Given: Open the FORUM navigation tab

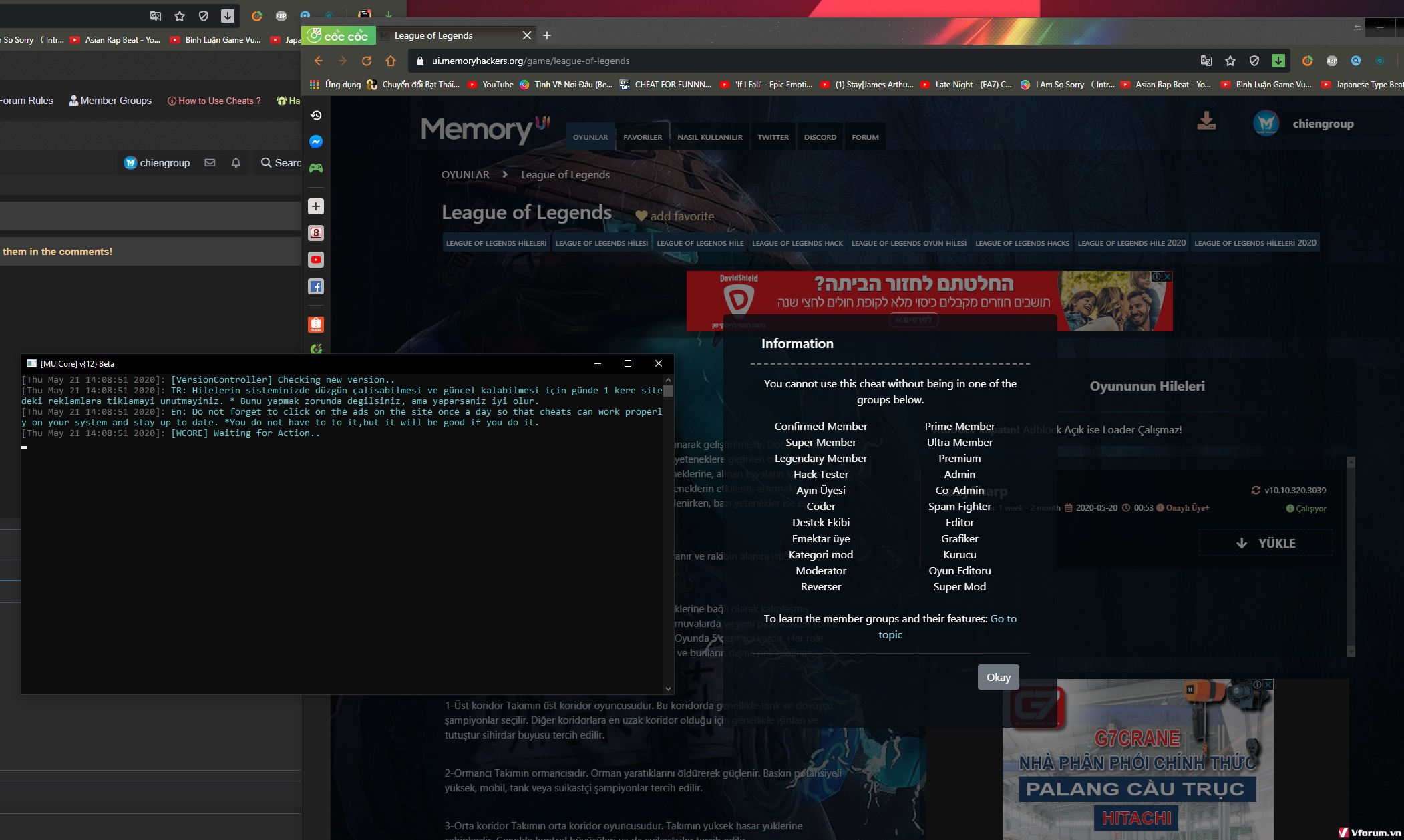Looking at the screenshot, I should (865, 137).
